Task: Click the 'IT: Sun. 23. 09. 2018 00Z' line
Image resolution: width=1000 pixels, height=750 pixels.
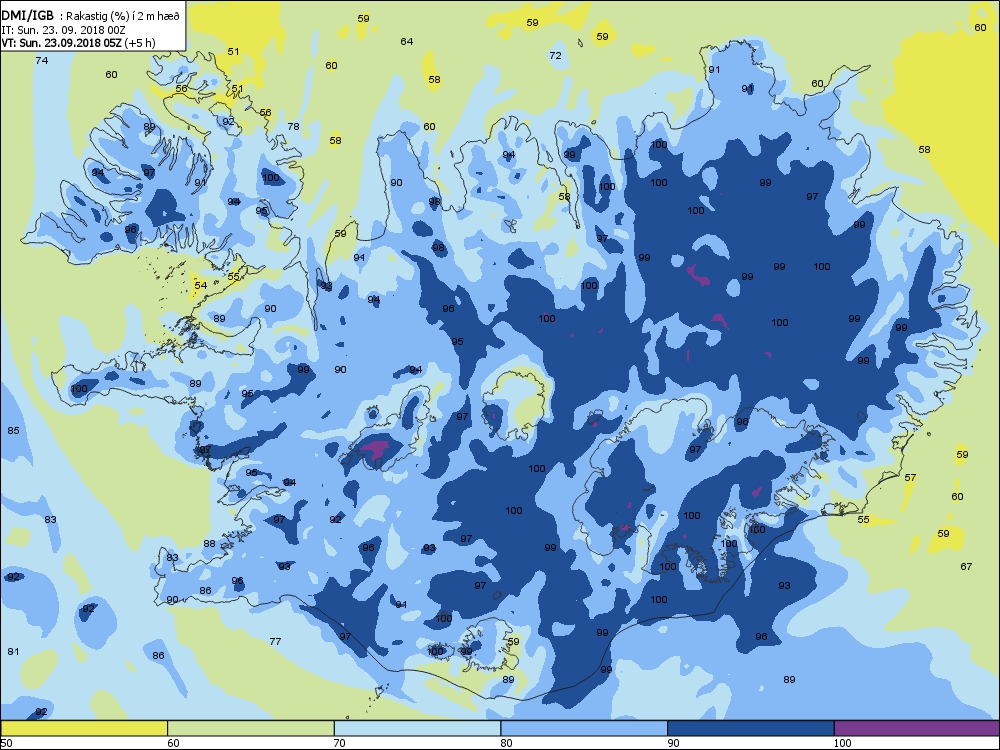Action: click(x=63, y=29)
